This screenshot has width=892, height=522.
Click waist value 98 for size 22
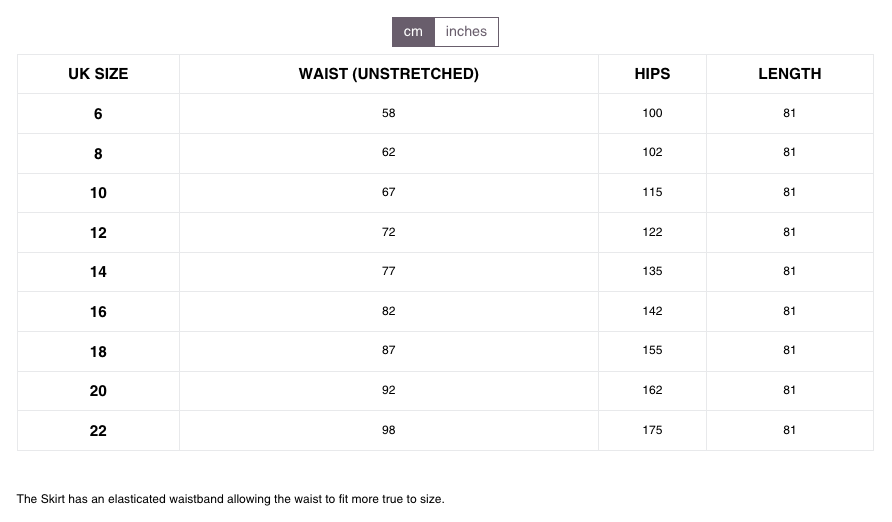coord(389,430)
